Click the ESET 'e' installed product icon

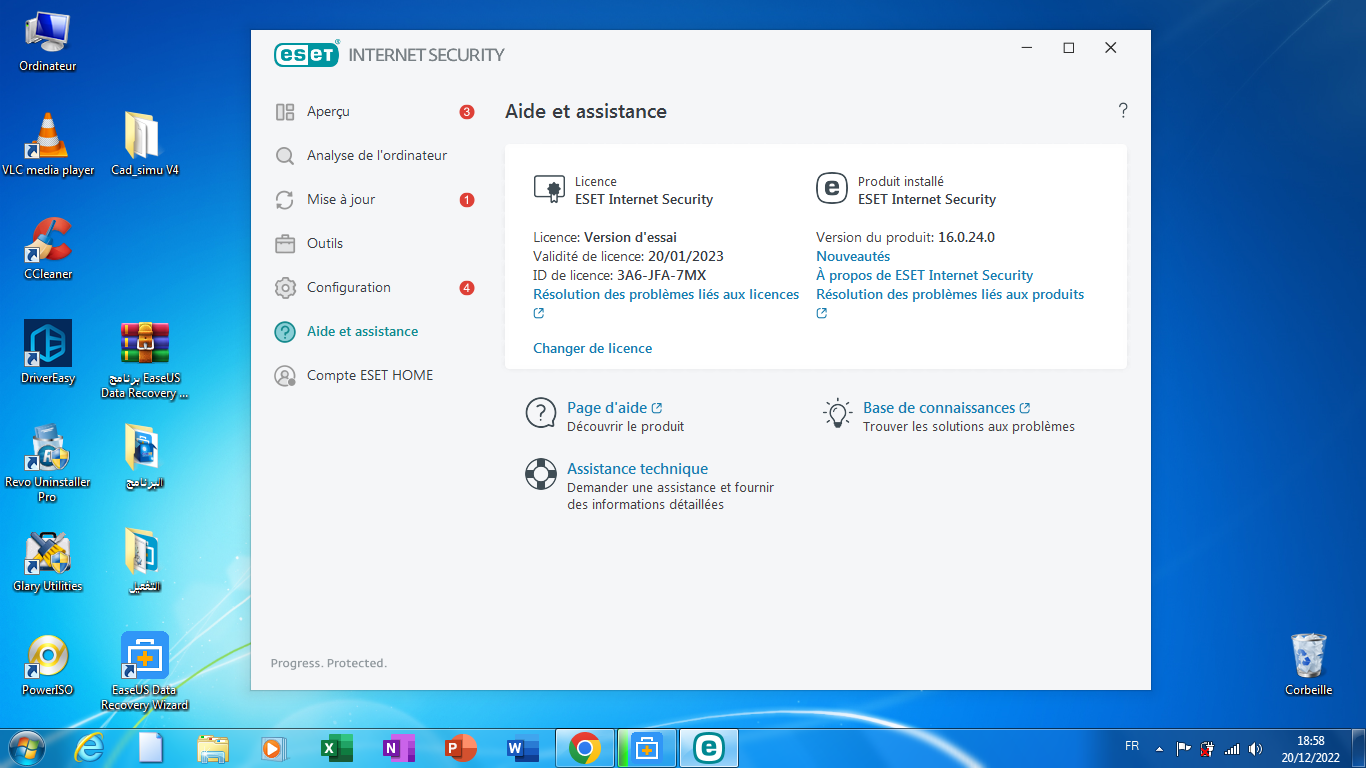click(x=831, y=188)
